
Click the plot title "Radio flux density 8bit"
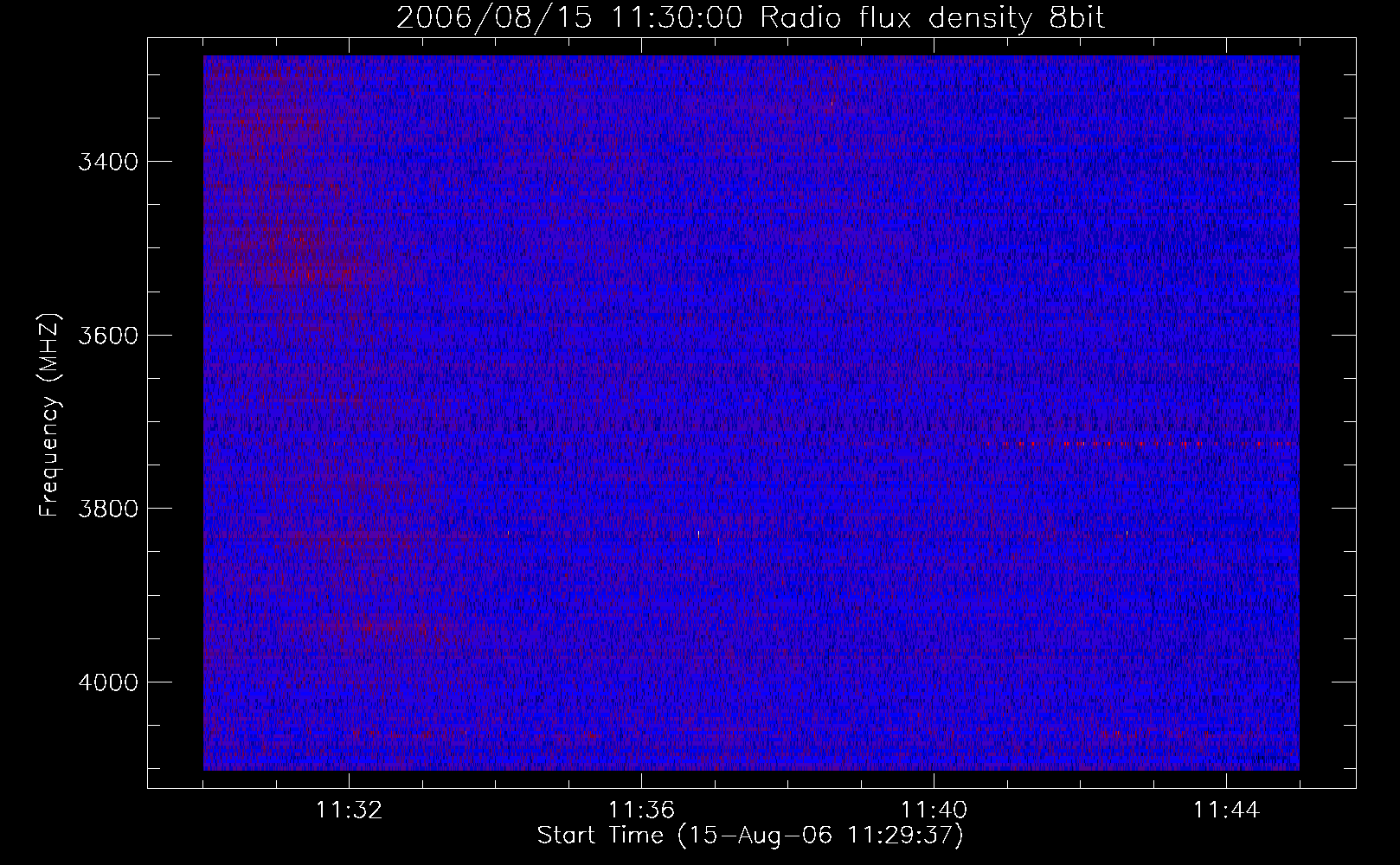click(932, 18)
